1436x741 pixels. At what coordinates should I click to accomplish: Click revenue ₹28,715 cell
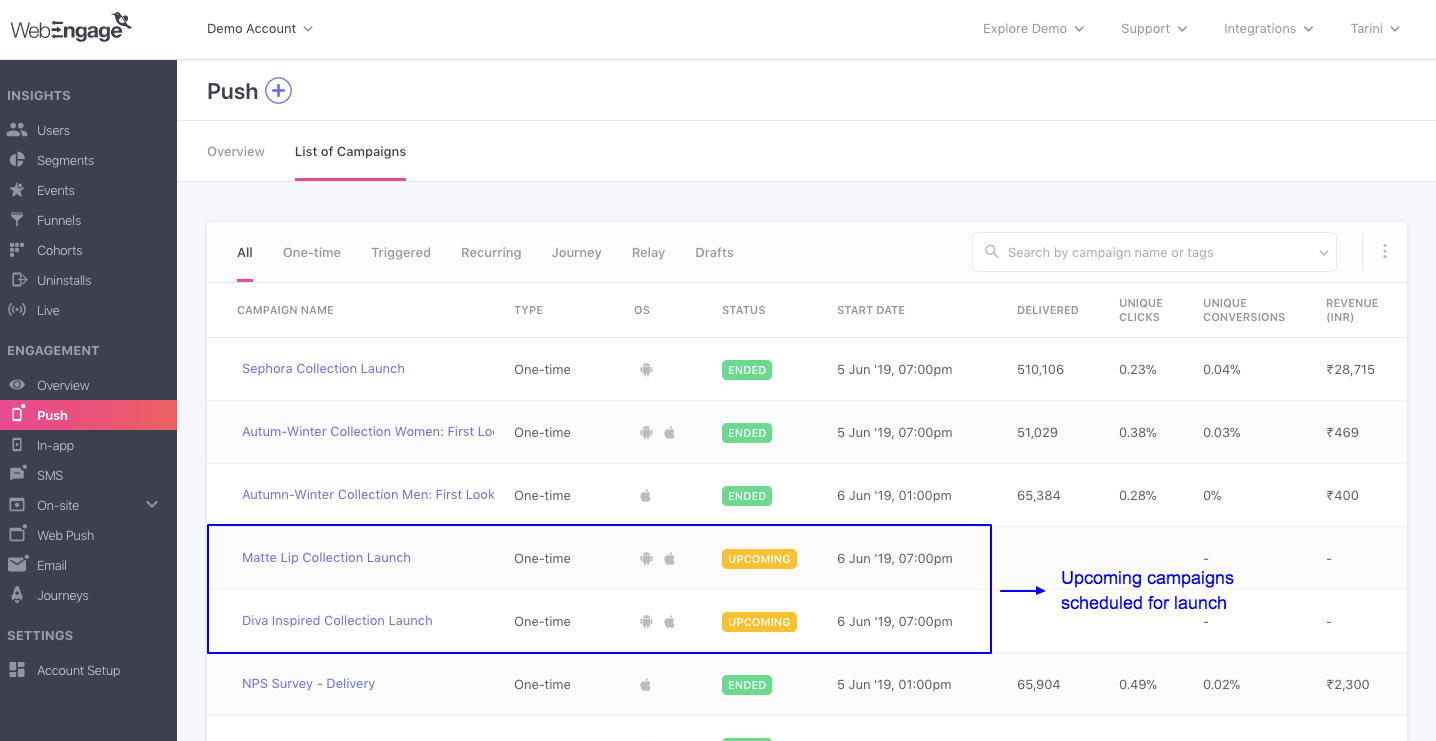coord(1350,369)
